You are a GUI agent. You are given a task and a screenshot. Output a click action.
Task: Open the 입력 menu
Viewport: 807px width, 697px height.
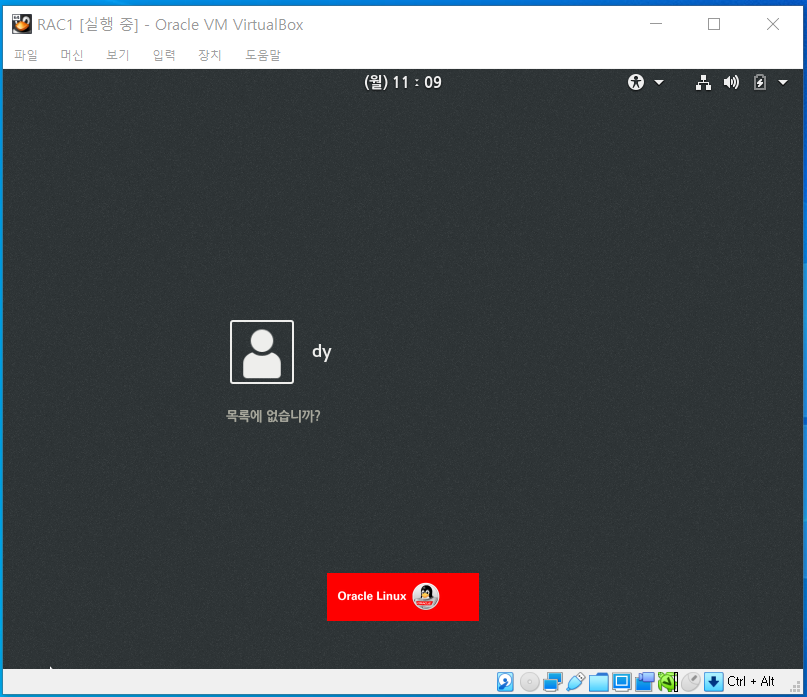click(x=164, y=55)
